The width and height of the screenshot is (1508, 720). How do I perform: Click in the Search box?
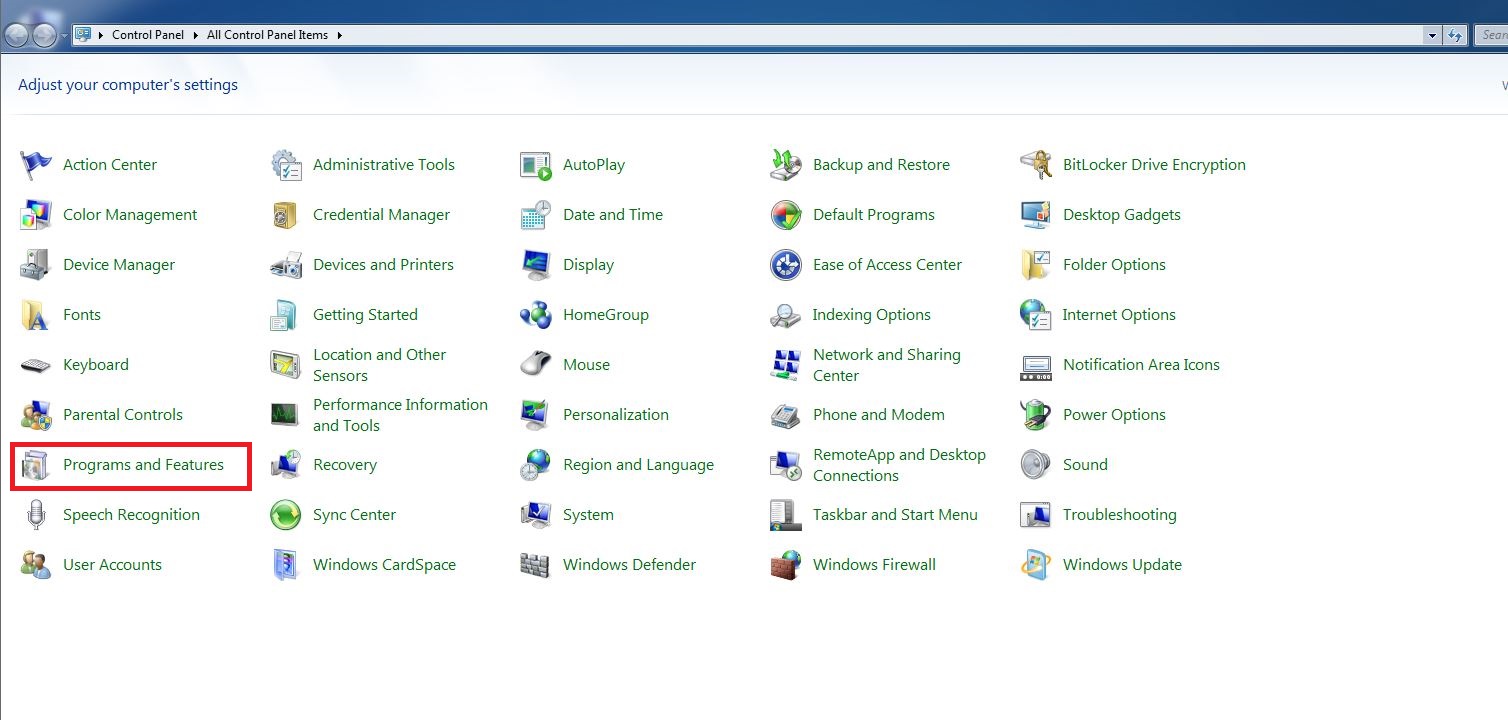point(1491,35)
